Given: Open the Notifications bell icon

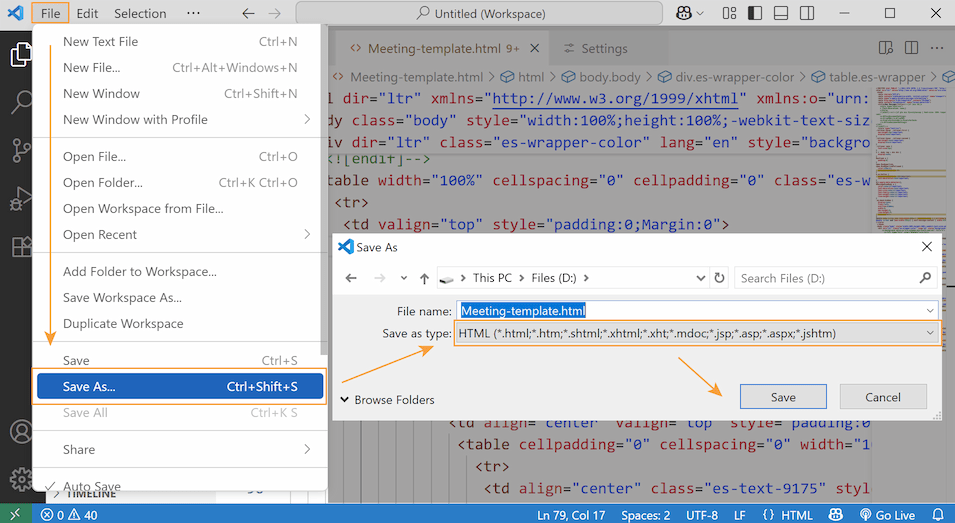Looking at the screenshot, I should coord(939,515).
